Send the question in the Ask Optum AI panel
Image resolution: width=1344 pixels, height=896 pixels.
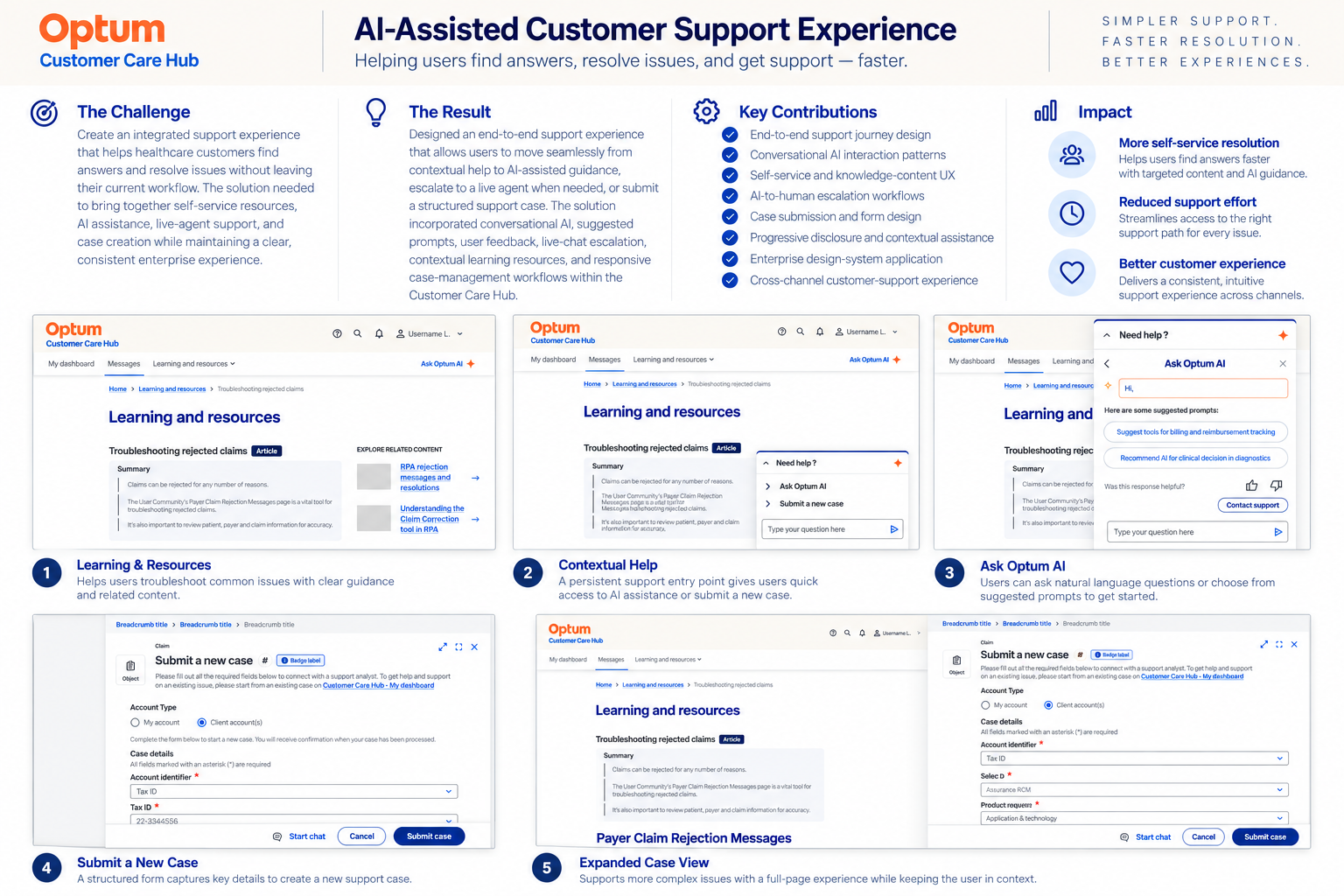tap(1277, 532)
